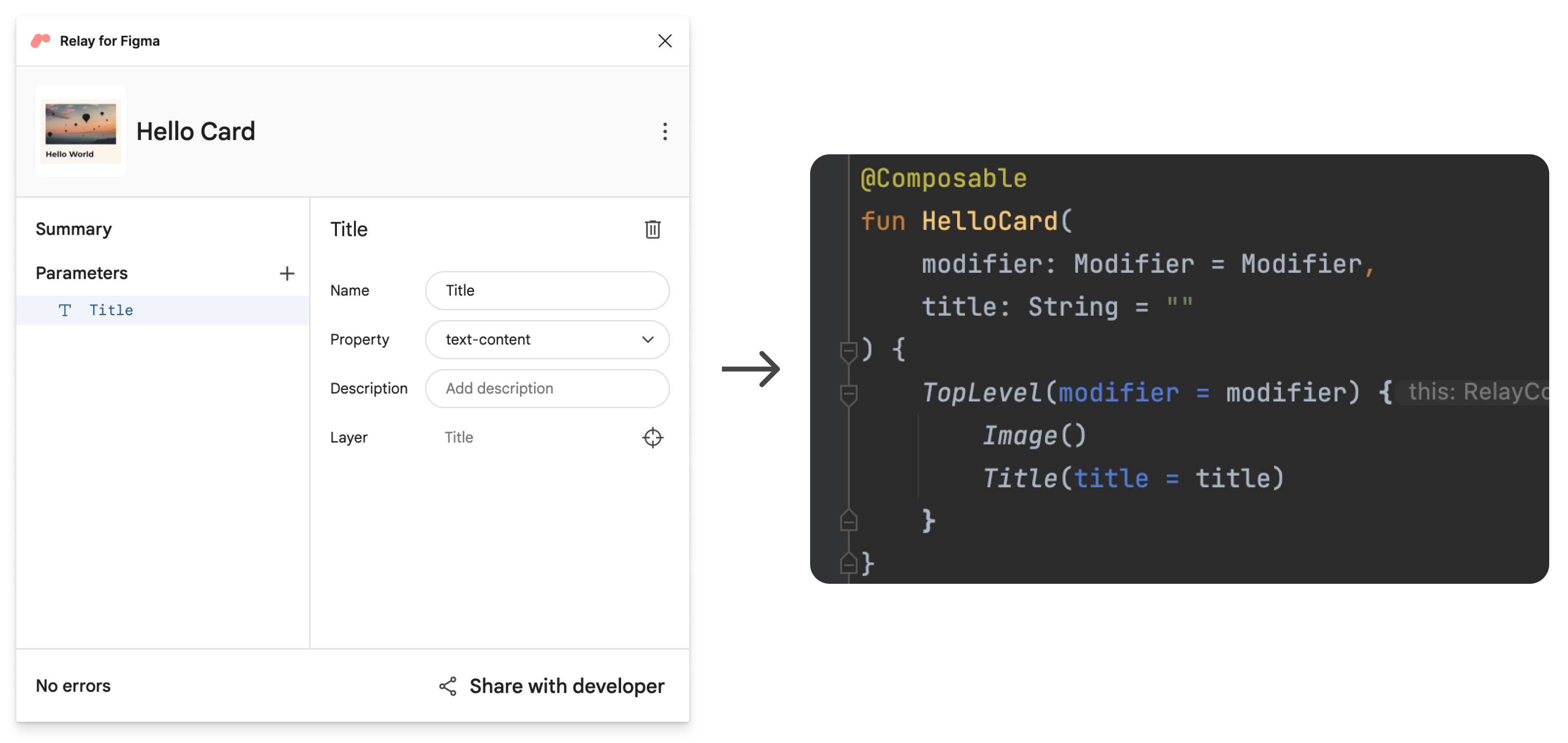Image resolution: width=1568 pixels, height=743 pixels.
Task: Click the Name input field
Action: click(x=548, y=289)
